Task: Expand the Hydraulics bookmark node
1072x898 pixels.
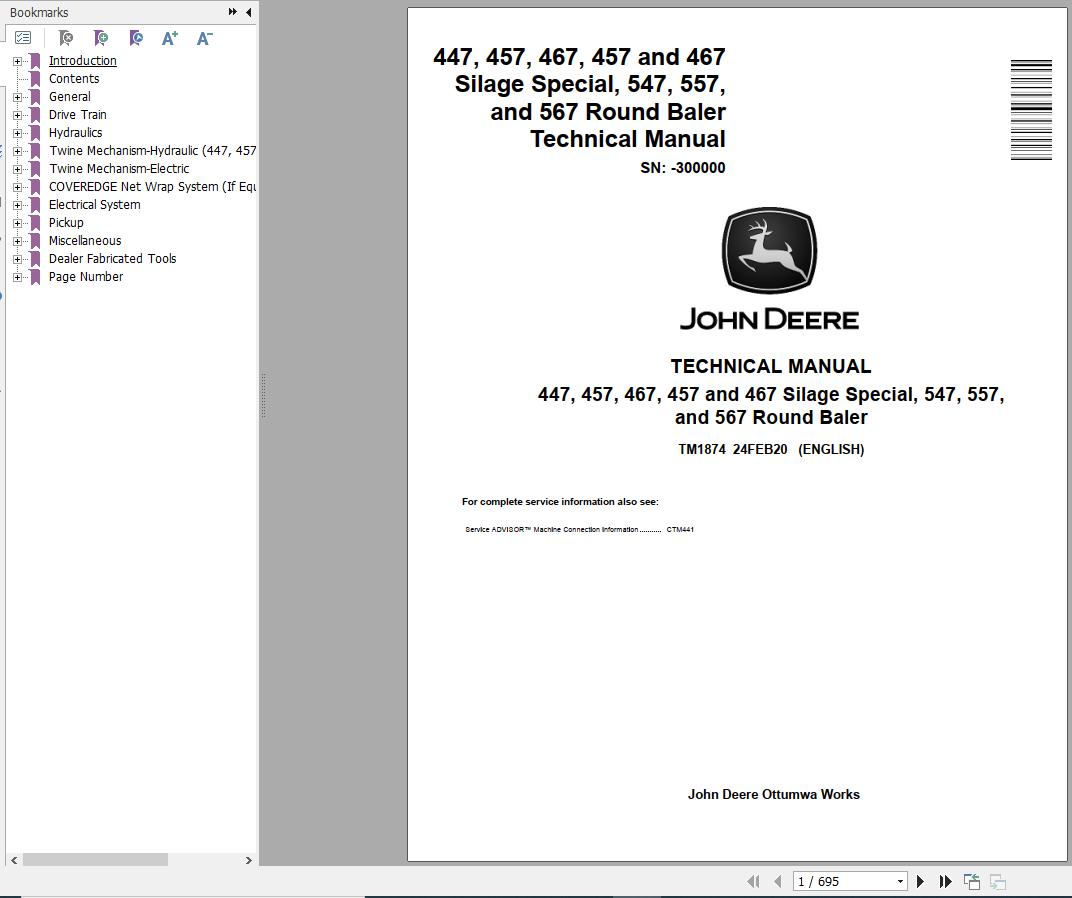Action: click(17, 133)
